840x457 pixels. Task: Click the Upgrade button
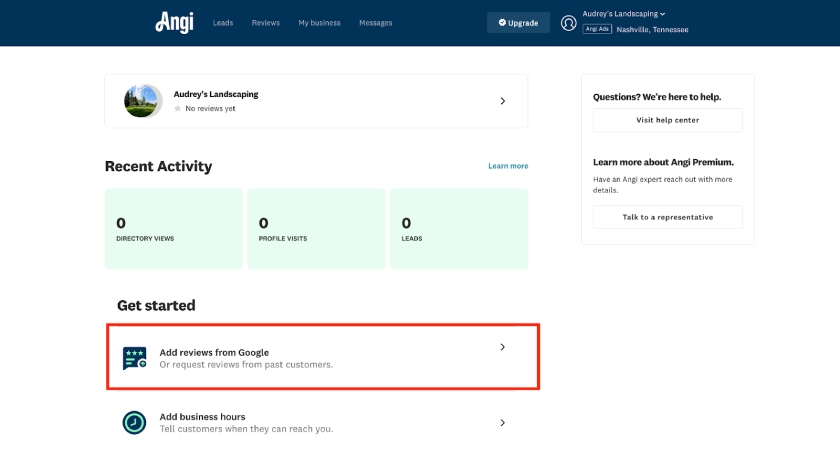pyautogui.click(x=518, y=23)
